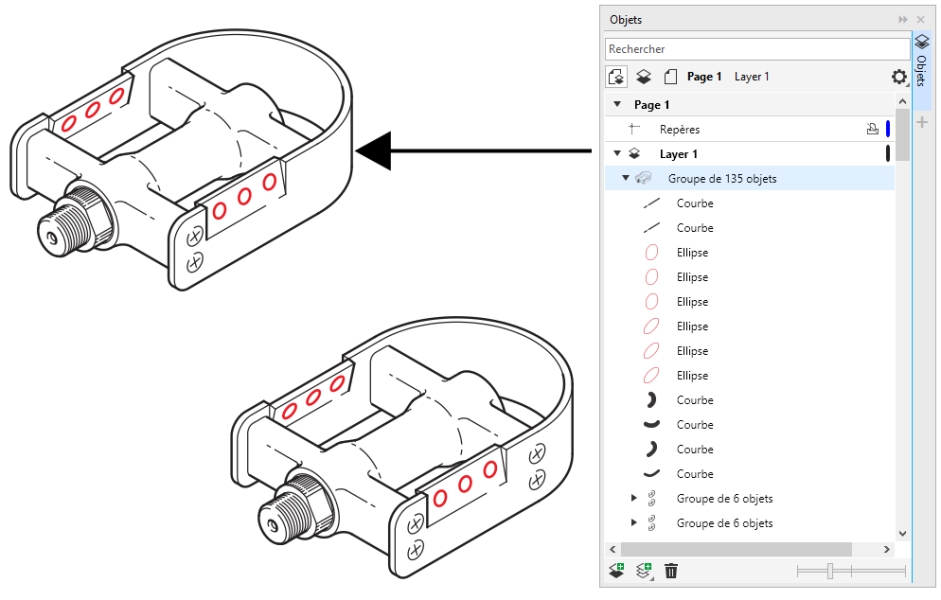The width and height of the screenshot is (941, 600).
Task: Click the blank page icon beside Page 1
Action: pos(670,77)
